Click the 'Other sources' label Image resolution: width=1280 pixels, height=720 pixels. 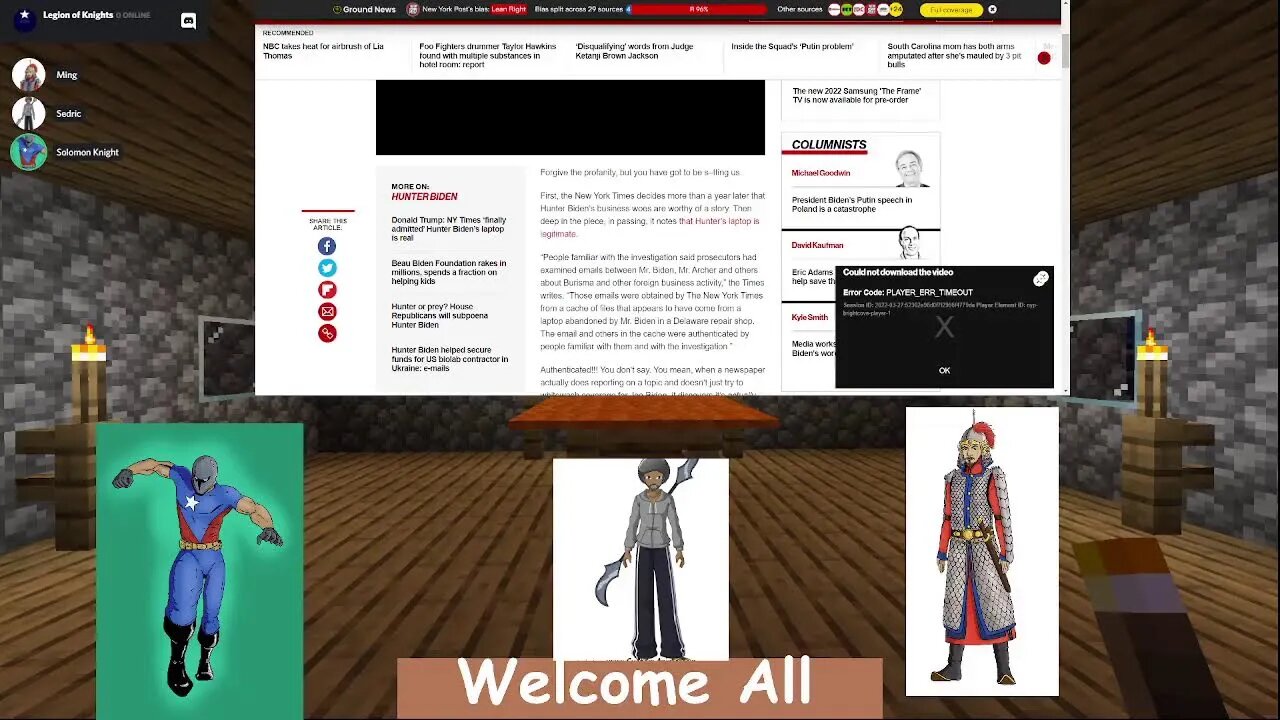click(x=800, y=10)
